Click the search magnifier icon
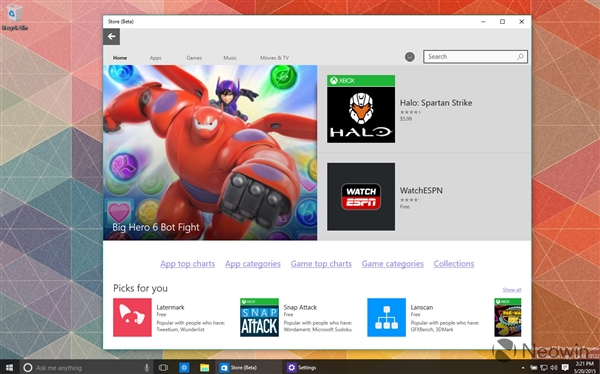Image resolution: width=600 pixels, height=374 pixels. point(520,57)
